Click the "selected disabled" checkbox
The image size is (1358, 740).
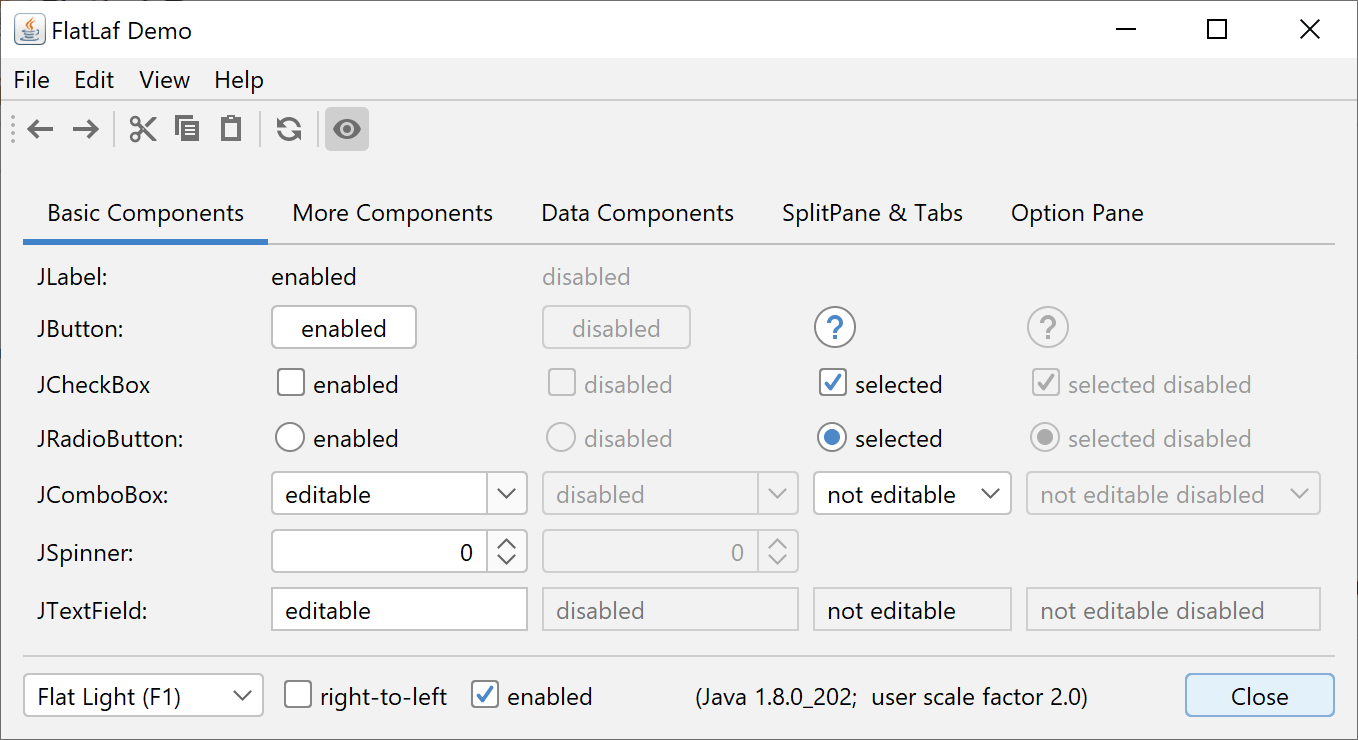click(1046, 383)
